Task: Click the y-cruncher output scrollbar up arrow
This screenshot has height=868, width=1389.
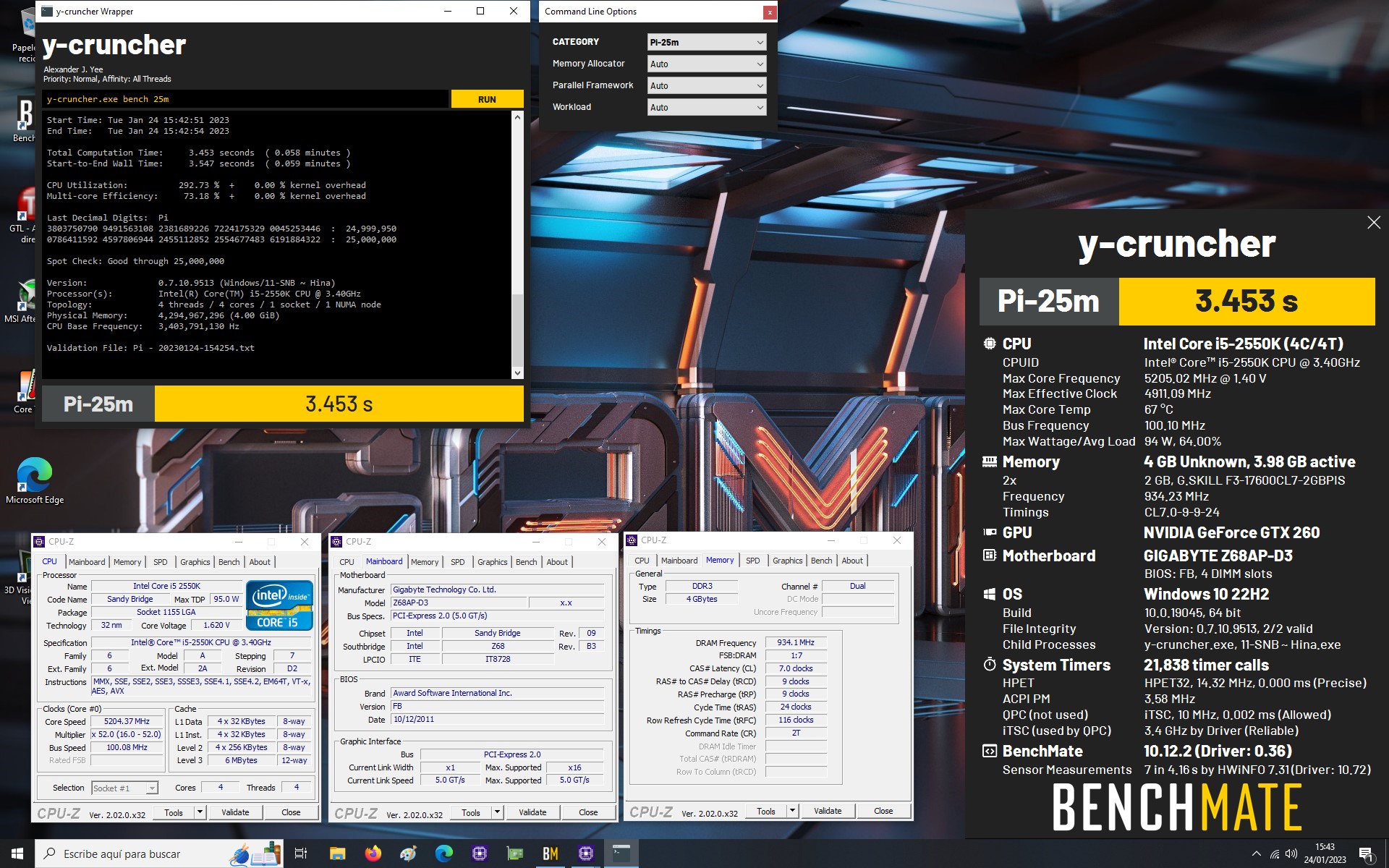Action: (517, 116)
